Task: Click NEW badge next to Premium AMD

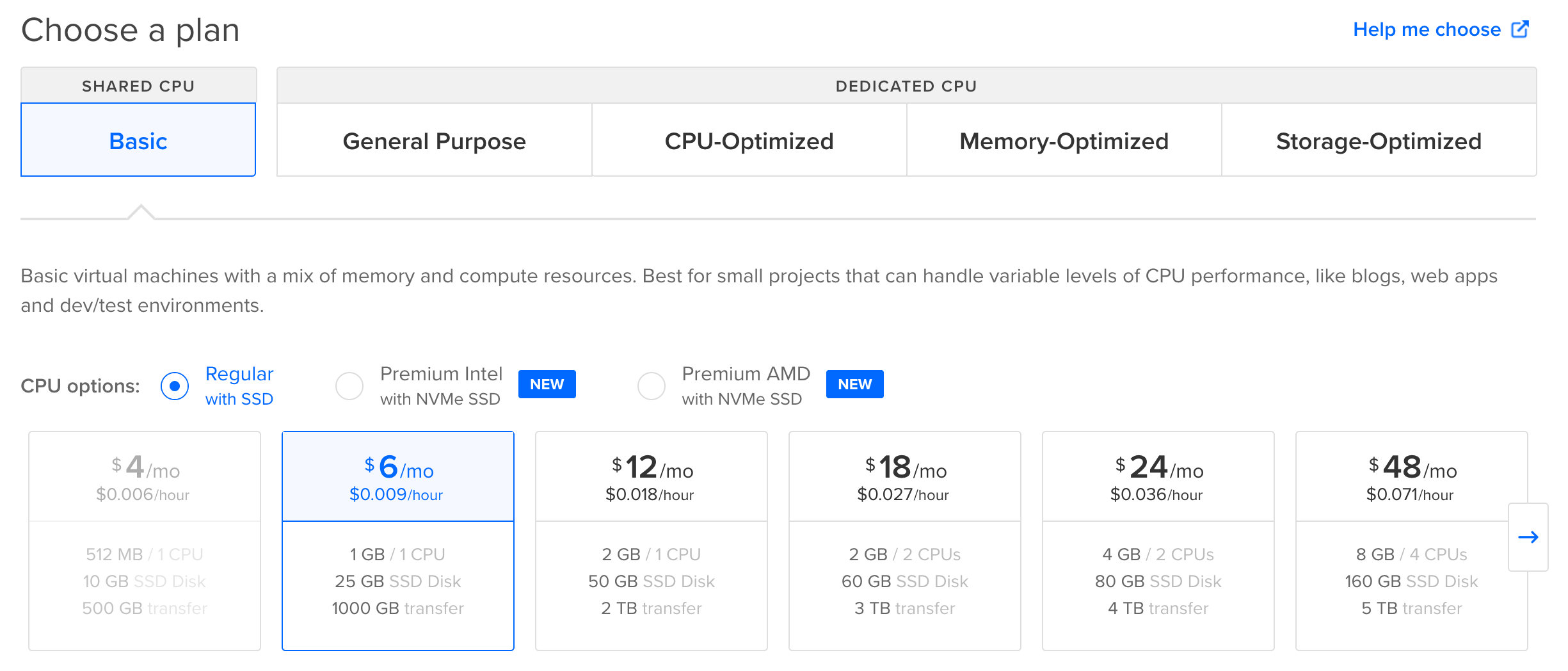Action: (854, 384)
